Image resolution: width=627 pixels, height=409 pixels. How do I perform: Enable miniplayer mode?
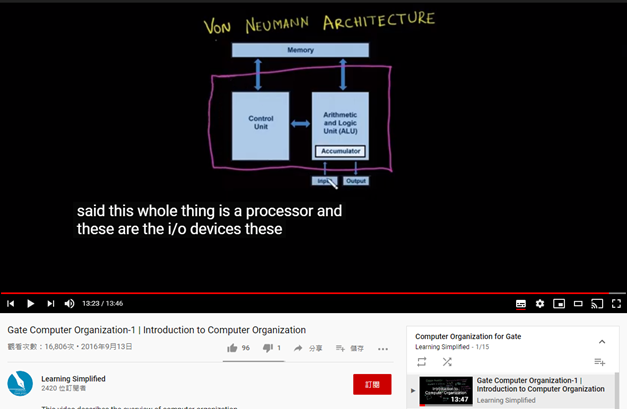(559, 304)
